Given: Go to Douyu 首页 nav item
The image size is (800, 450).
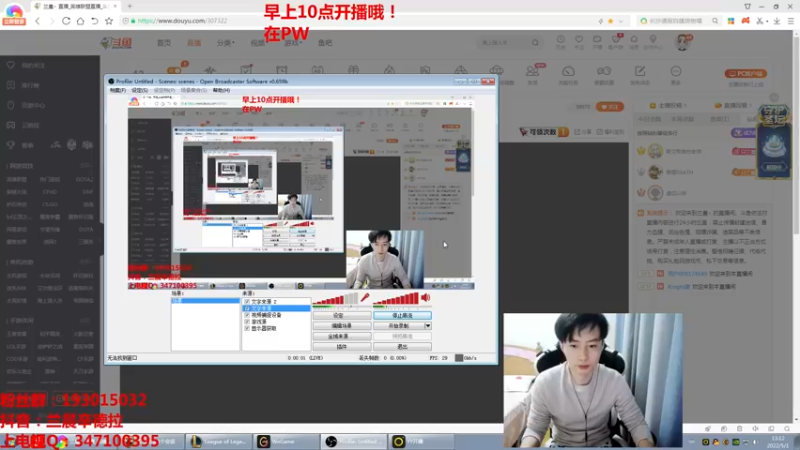Looking at the screenshot, I should (164, 43).
